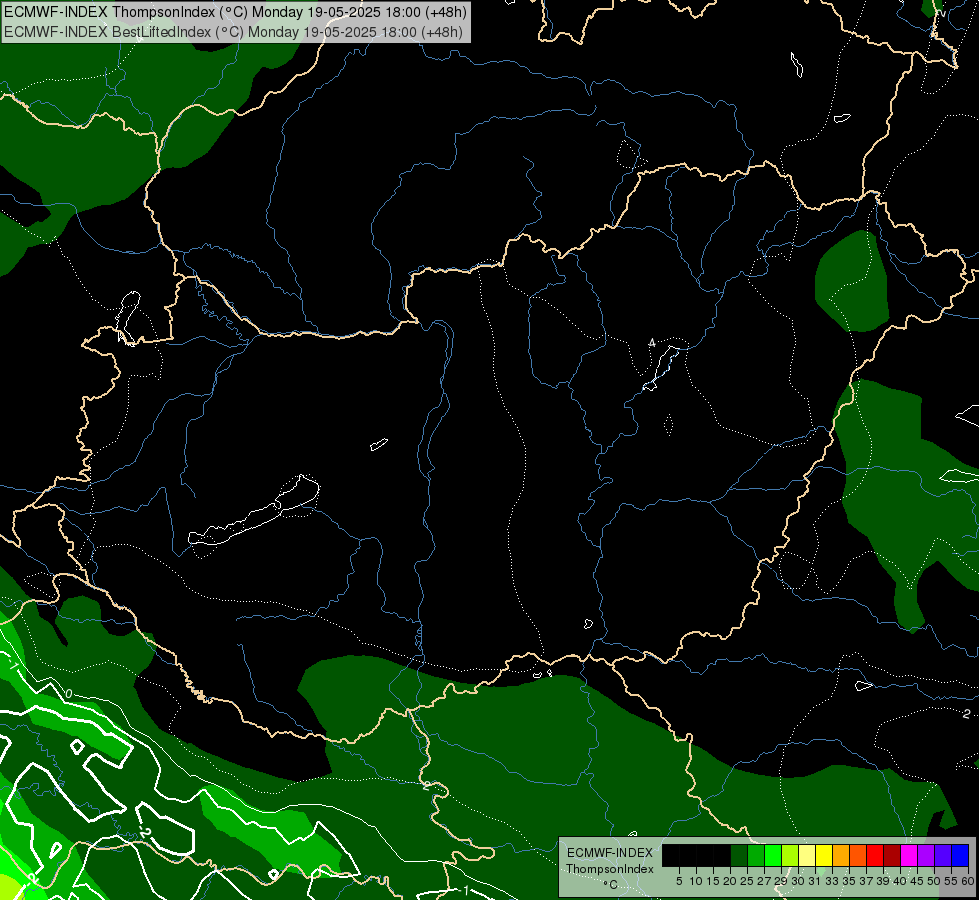The width and height of the screenshot is (979, 900).
Task: Select the orange 33–35 legend swatch
Action: (x=841, y=854)
